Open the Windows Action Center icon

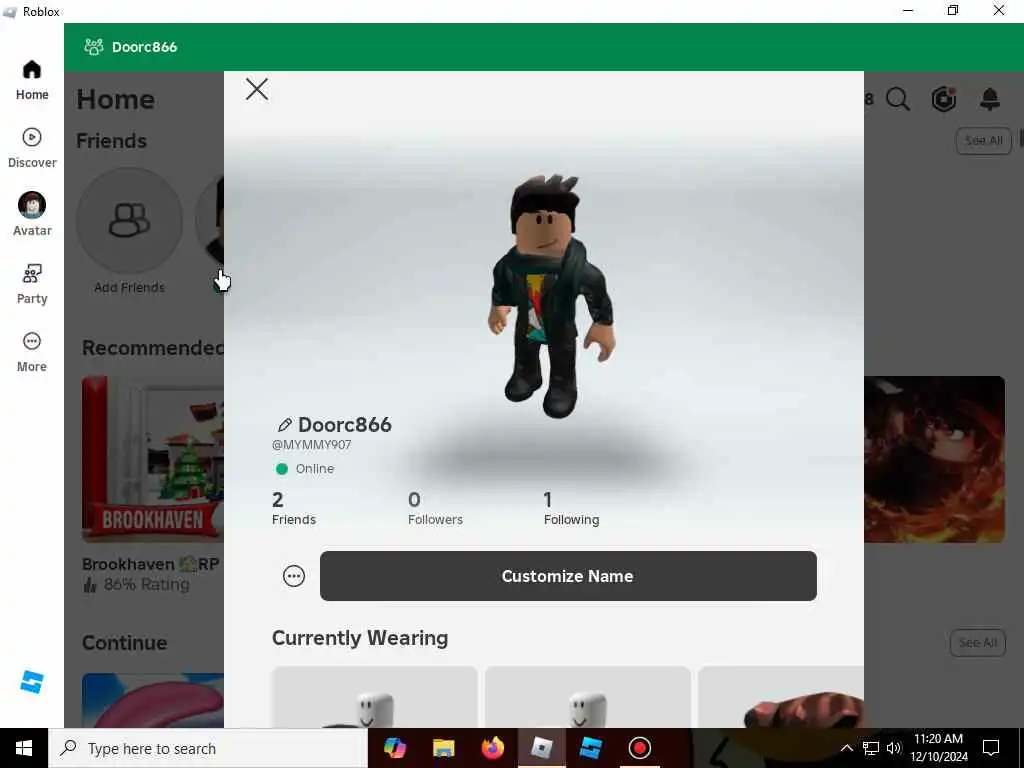pyautogui.click(x=991, y=748)
